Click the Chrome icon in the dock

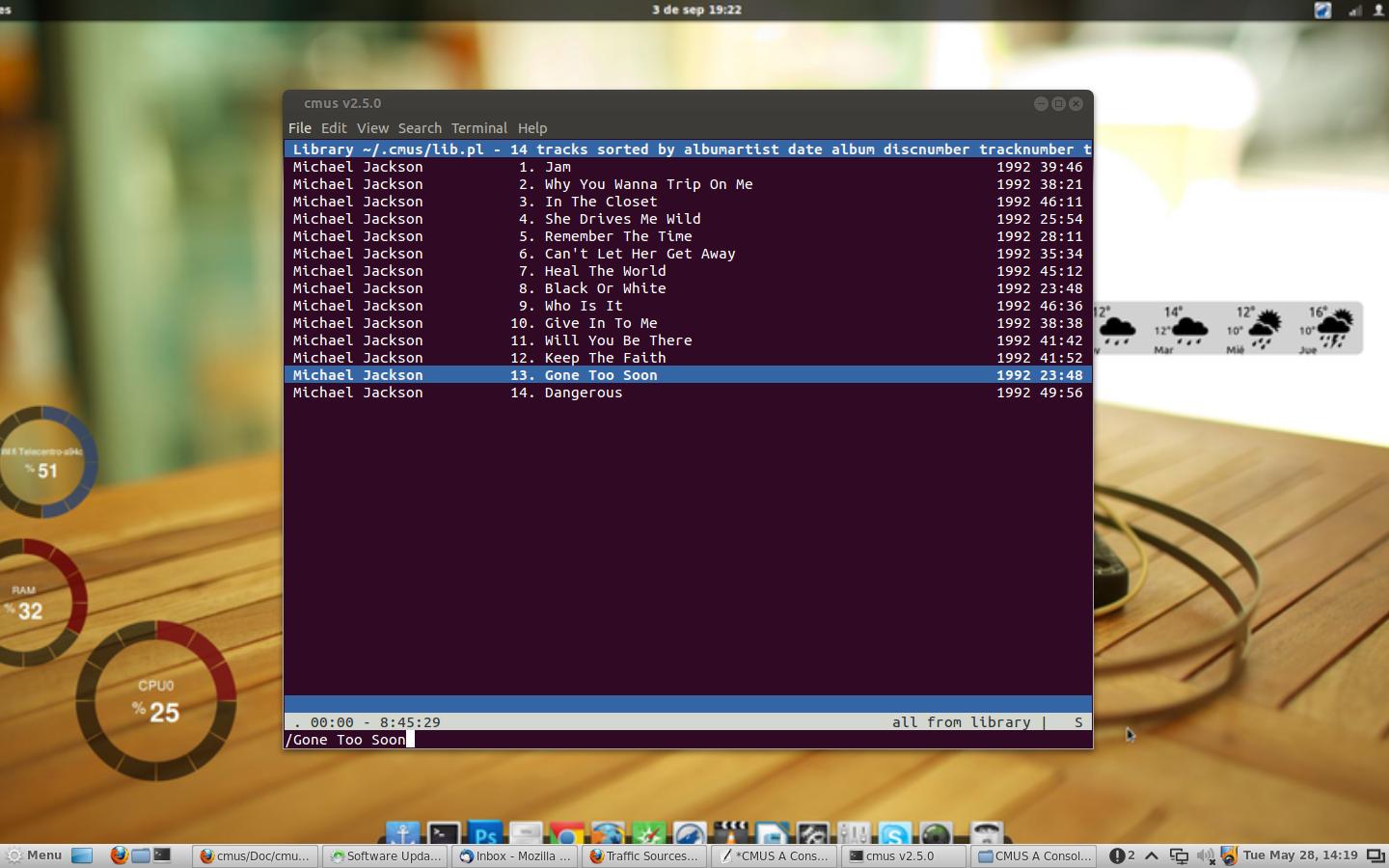click(567, 835)
